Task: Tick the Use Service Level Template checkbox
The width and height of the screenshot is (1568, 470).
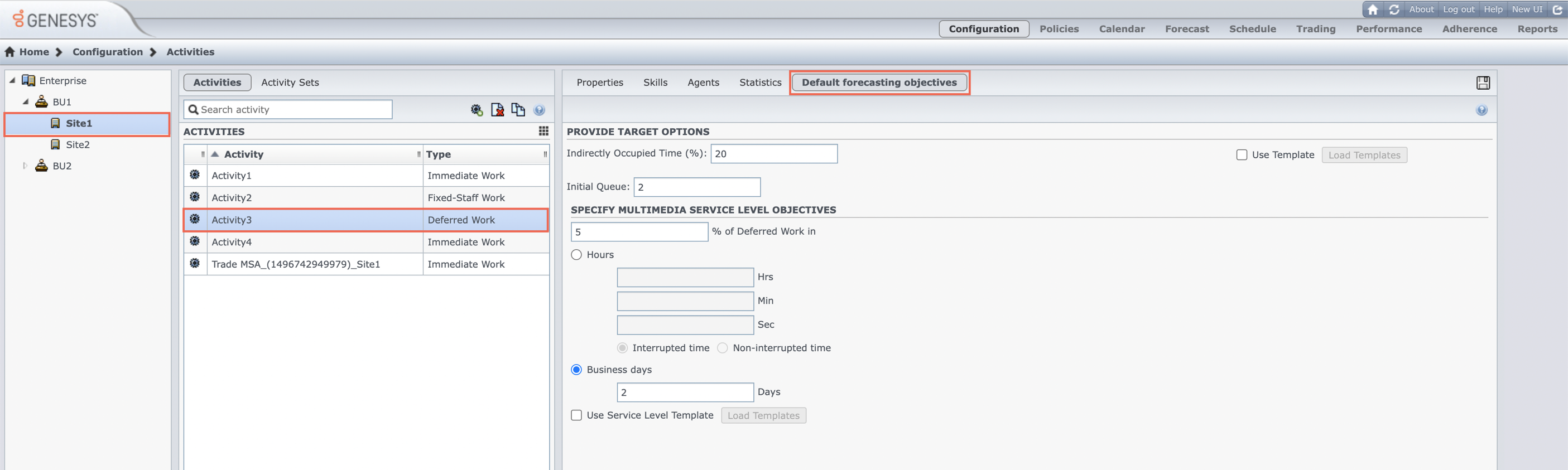Action: click(x=576, y=415)
